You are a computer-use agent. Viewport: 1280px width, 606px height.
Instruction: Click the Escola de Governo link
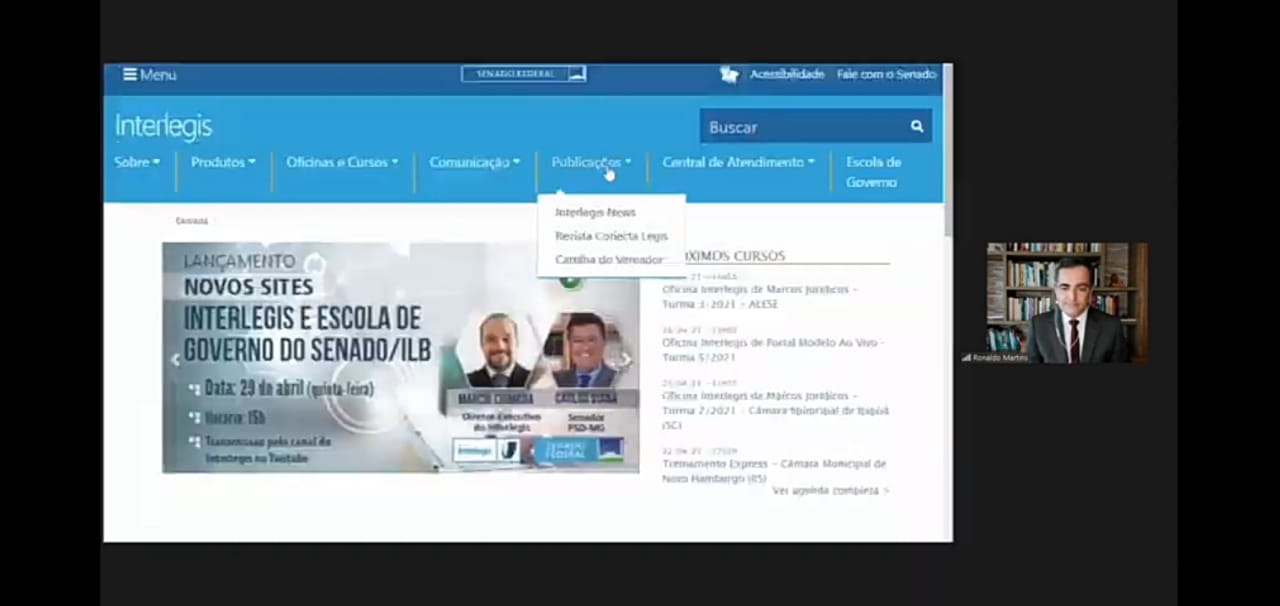coord(873,171)
